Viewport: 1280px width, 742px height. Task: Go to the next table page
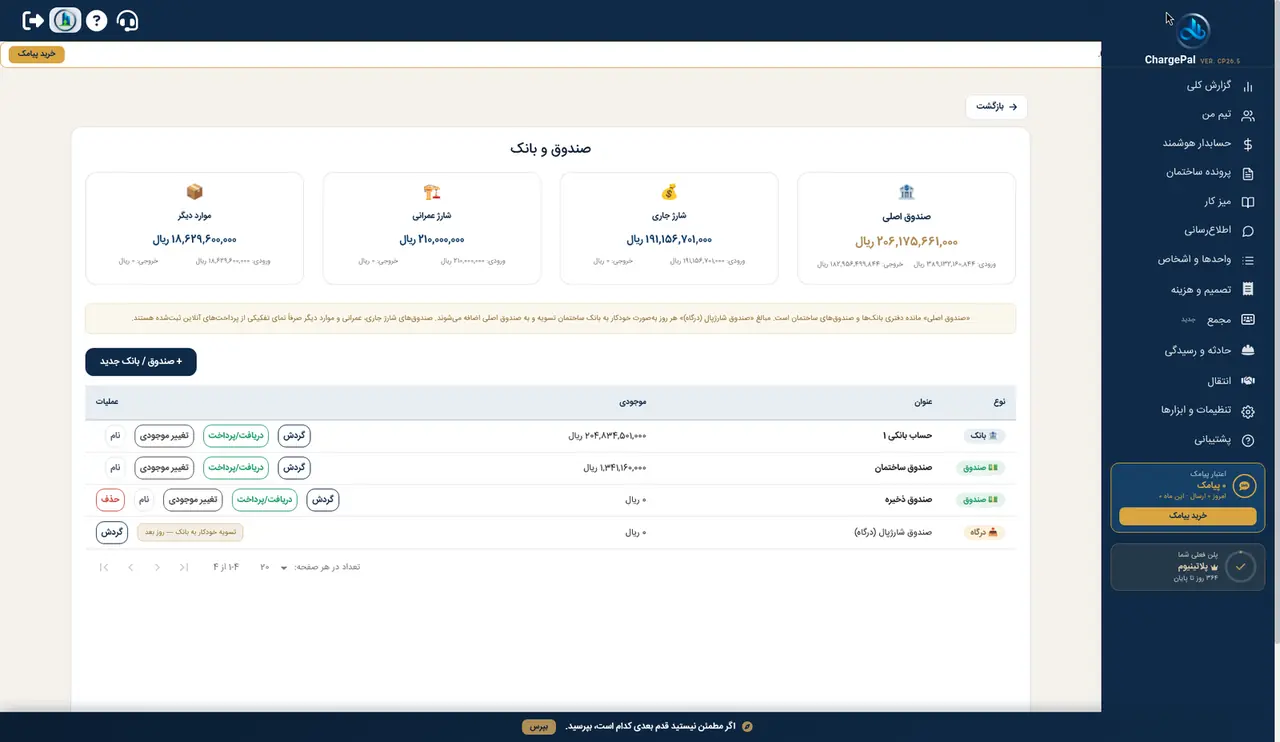coord(130,567)
